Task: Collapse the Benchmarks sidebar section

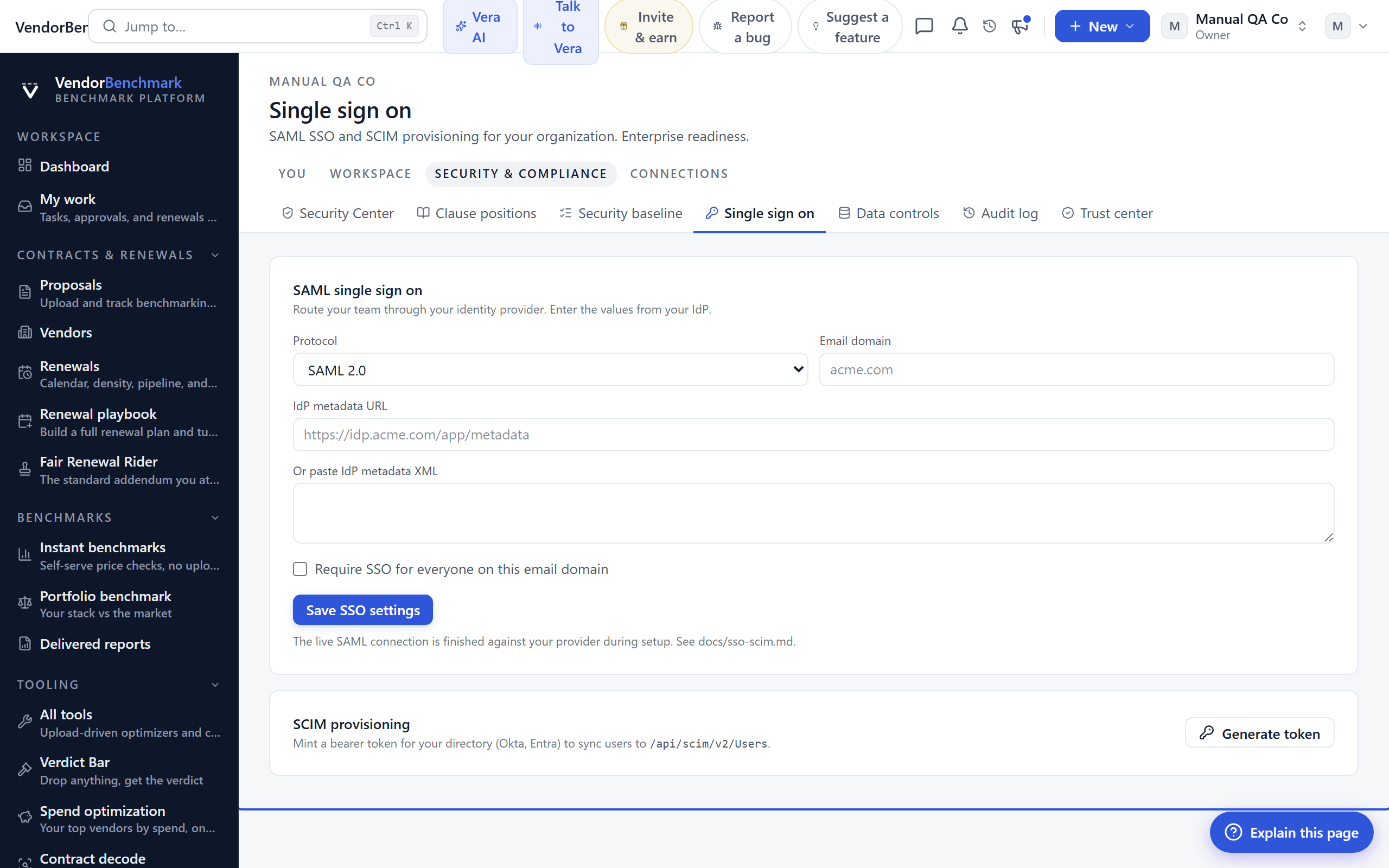Action: 215,518
